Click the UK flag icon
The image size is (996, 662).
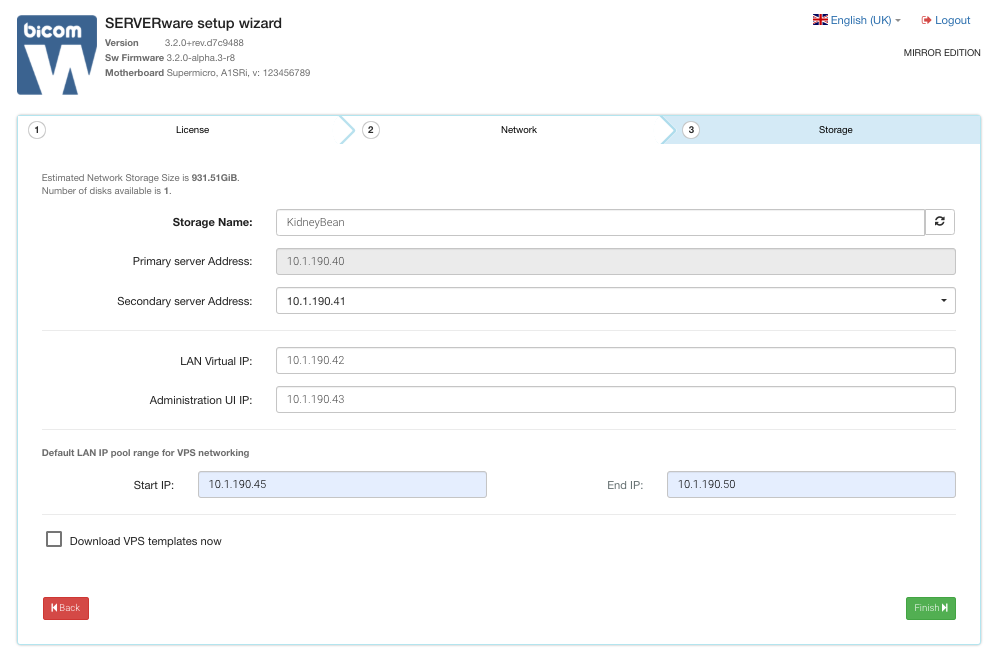(x=820, y=20)
